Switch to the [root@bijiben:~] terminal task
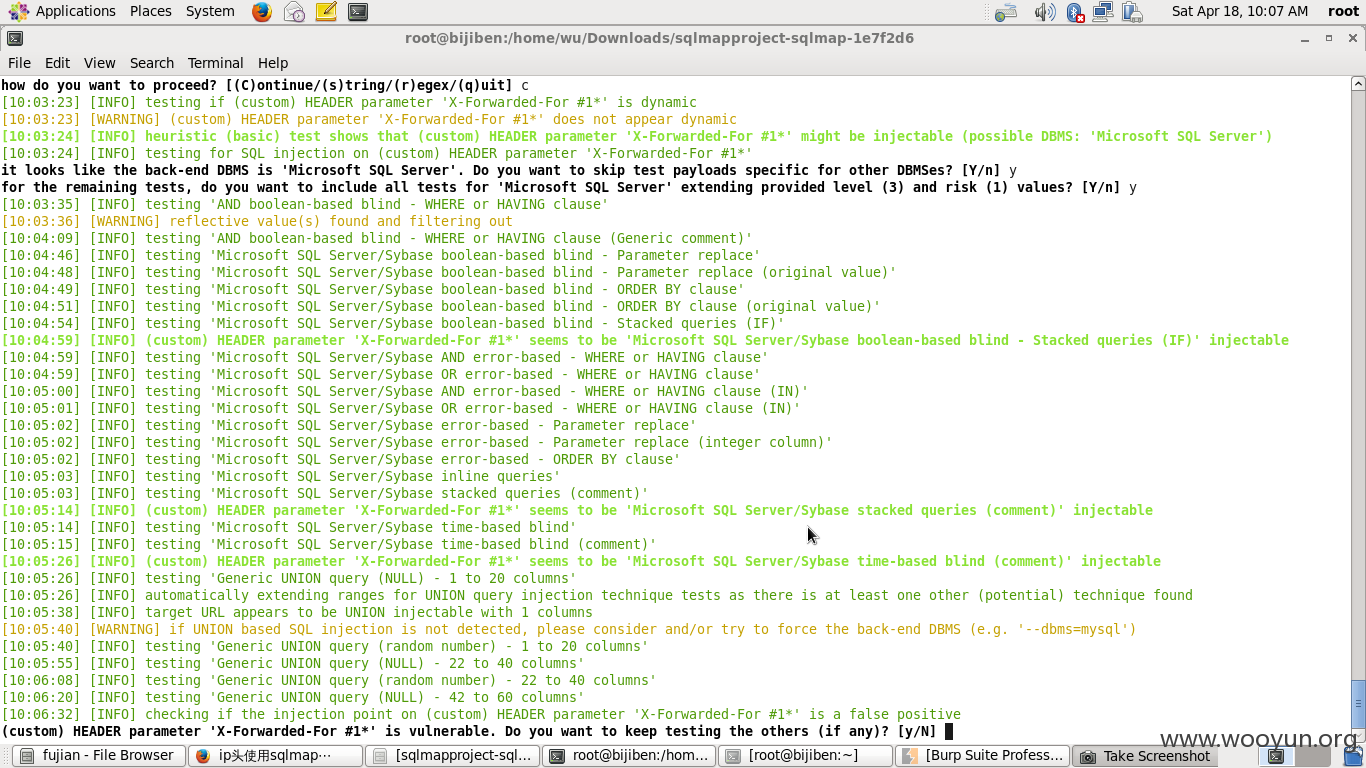 [x=805, y=756]
